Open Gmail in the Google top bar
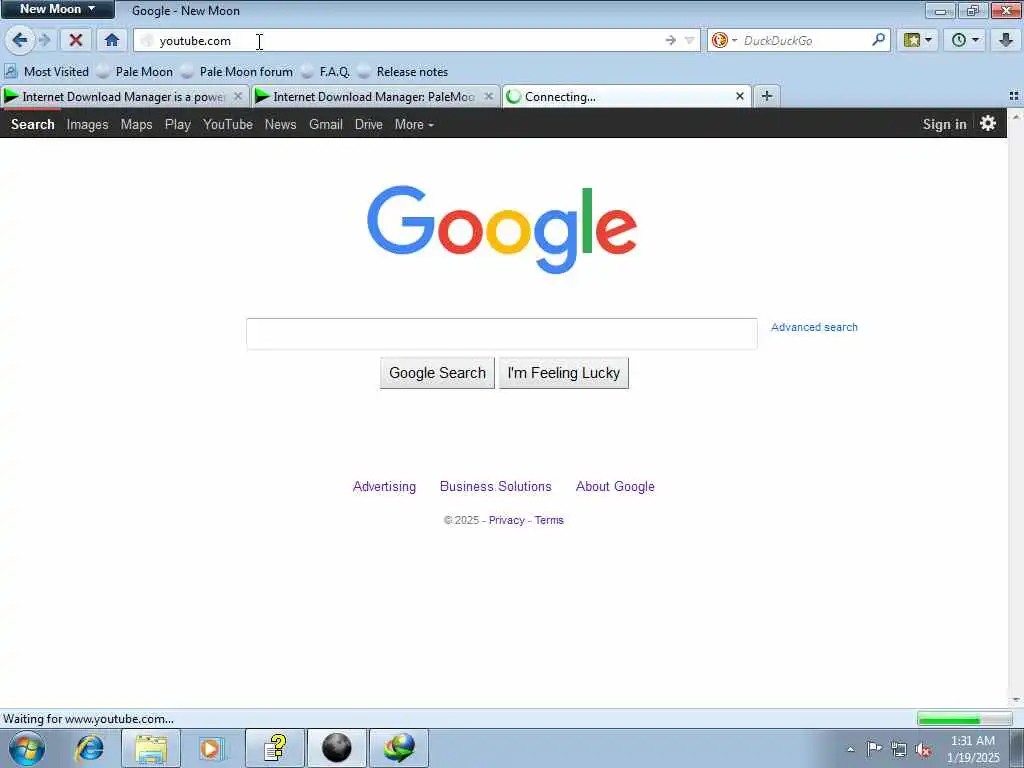 [325, 124]
